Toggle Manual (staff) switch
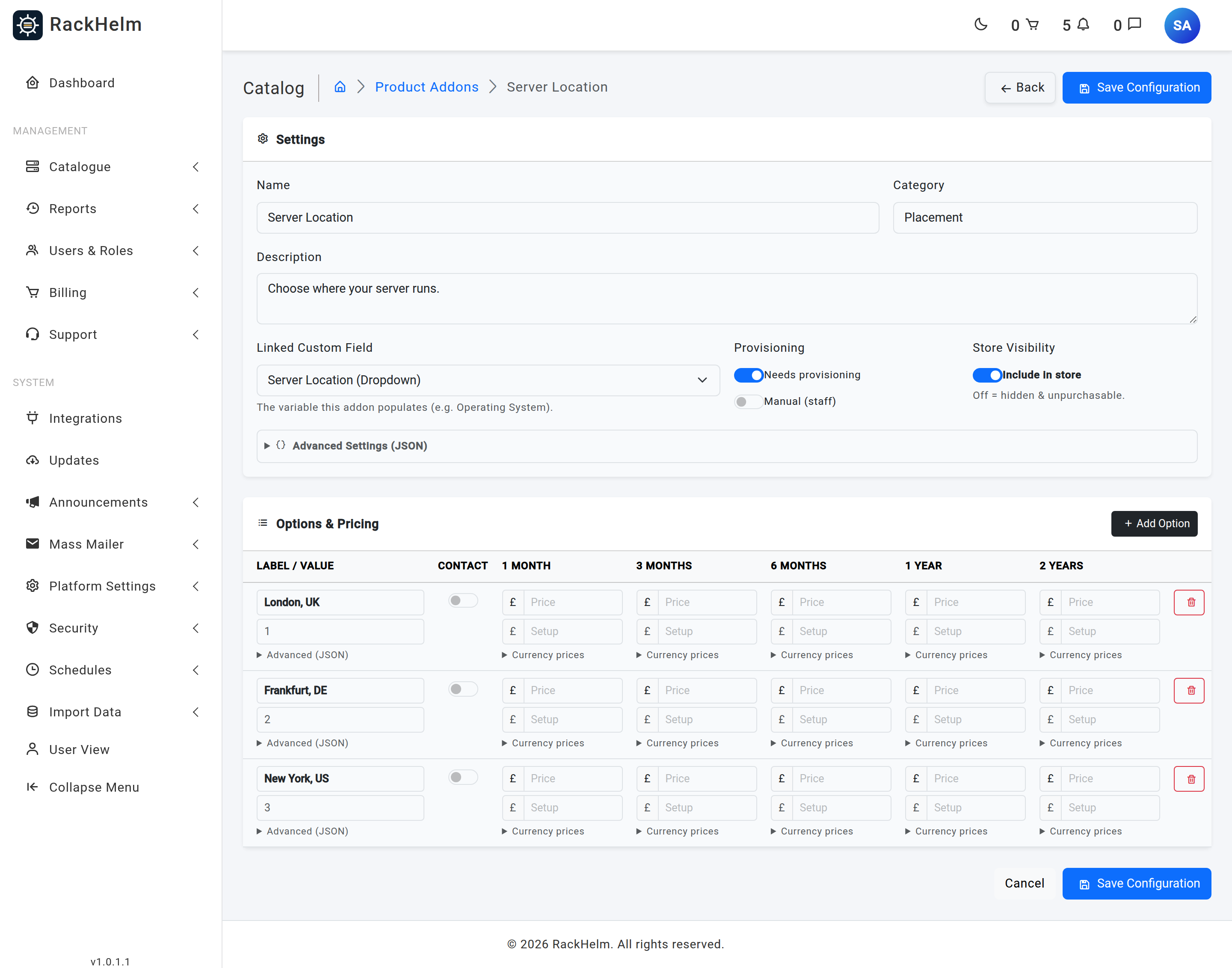This screenshot has width=1232, height=968. pyautogui.click(x=748, y=402)
